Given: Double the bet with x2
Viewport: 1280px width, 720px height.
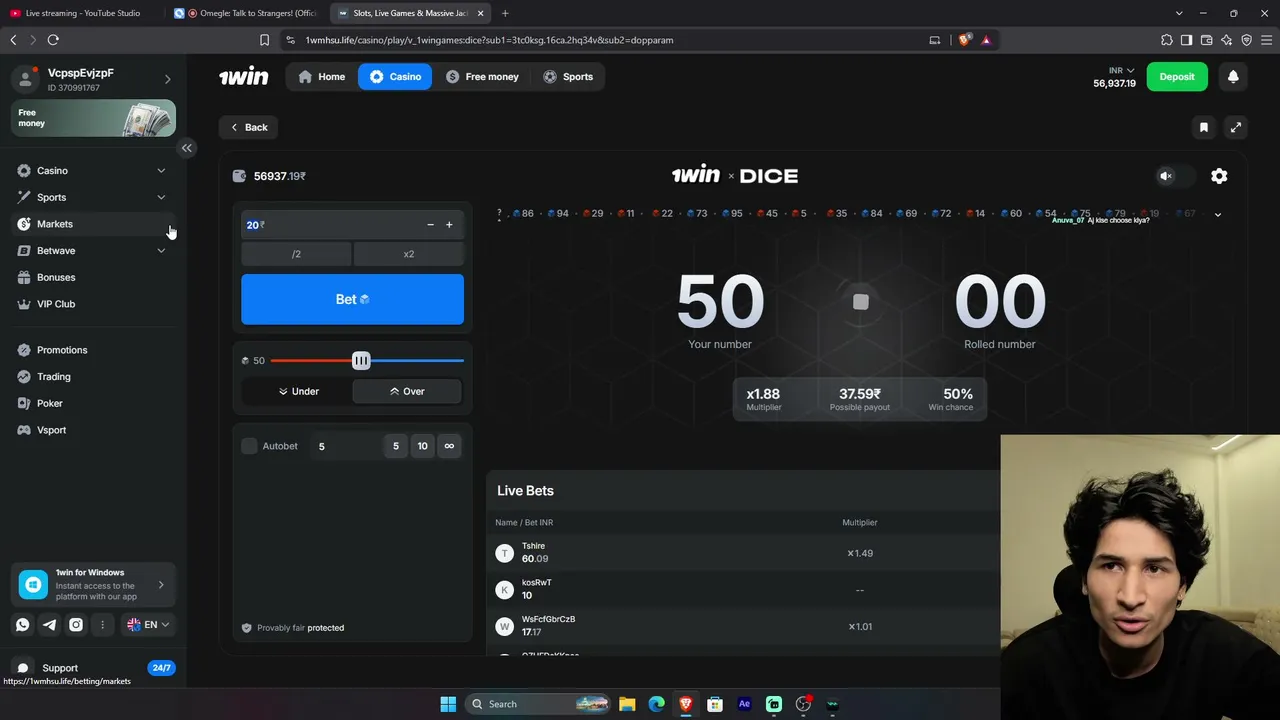Looking at the screenshot, I should pyautogui.click(x=409, y=254).
